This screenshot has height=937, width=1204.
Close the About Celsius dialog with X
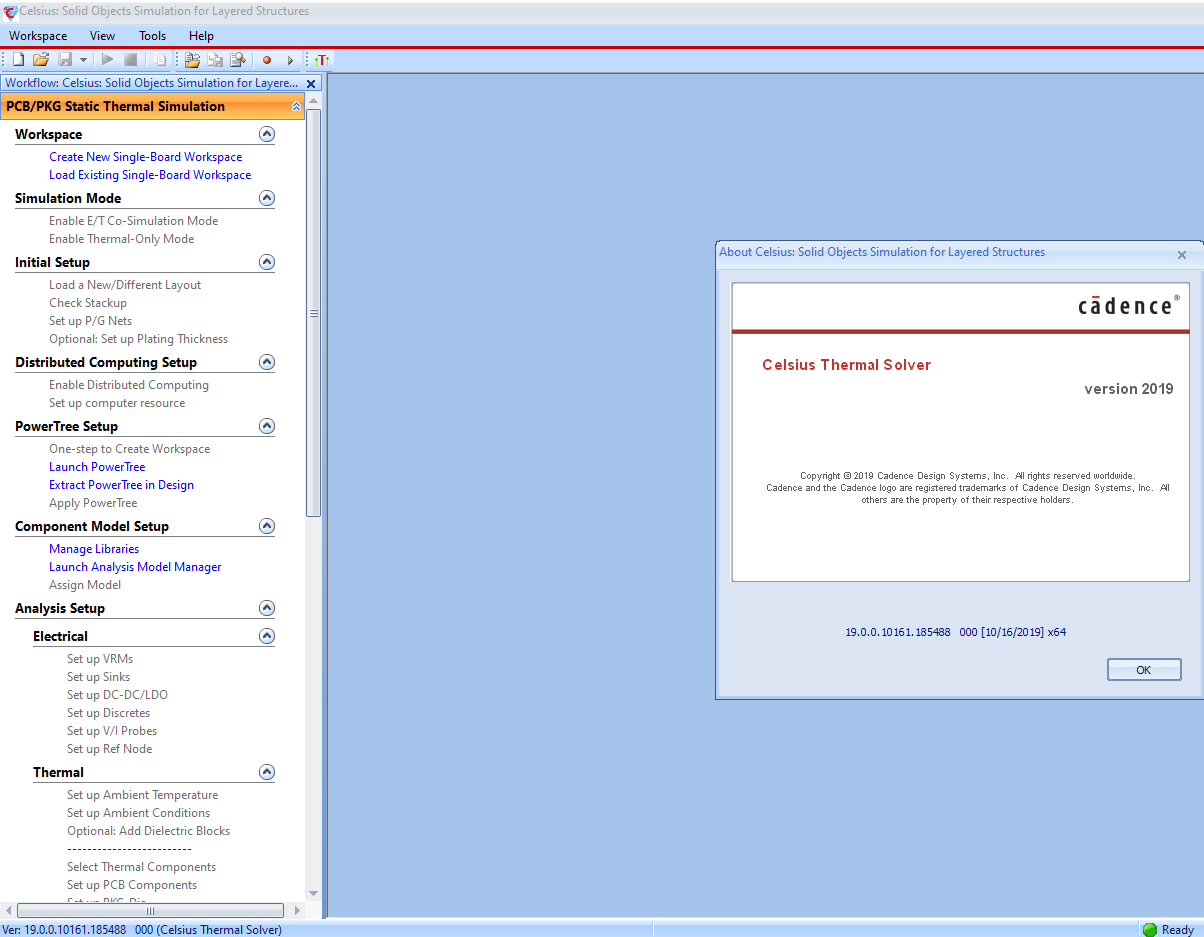tap(1181, 254)
